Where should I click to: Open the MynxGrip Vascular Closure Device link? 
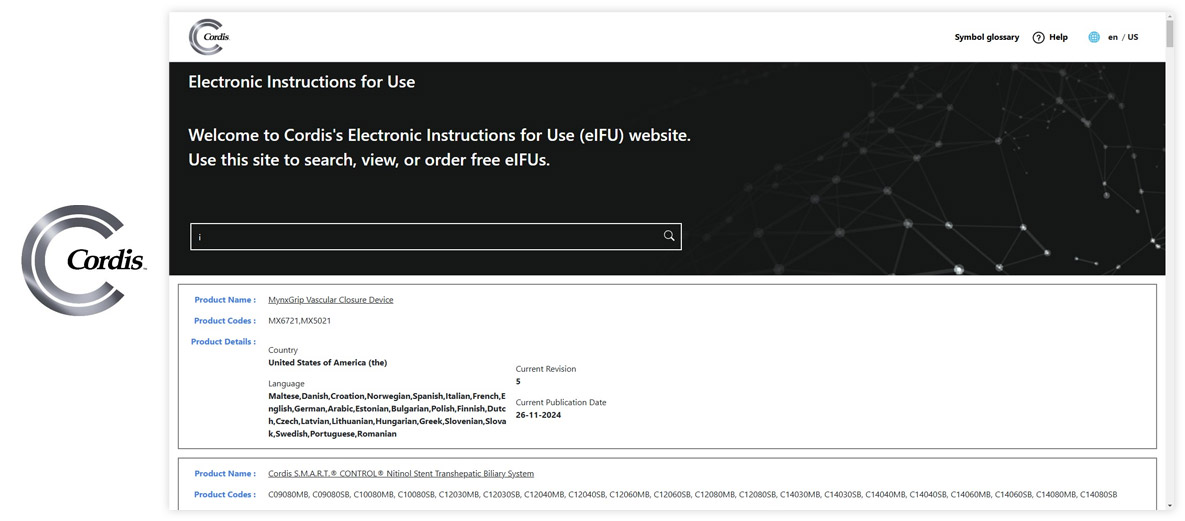point(330,300)
